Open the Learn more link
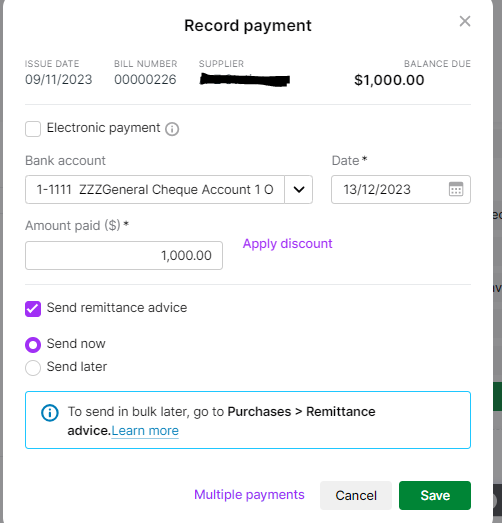Image resolution: width=502 pixels, height=523 pixels. click(145, 431)
